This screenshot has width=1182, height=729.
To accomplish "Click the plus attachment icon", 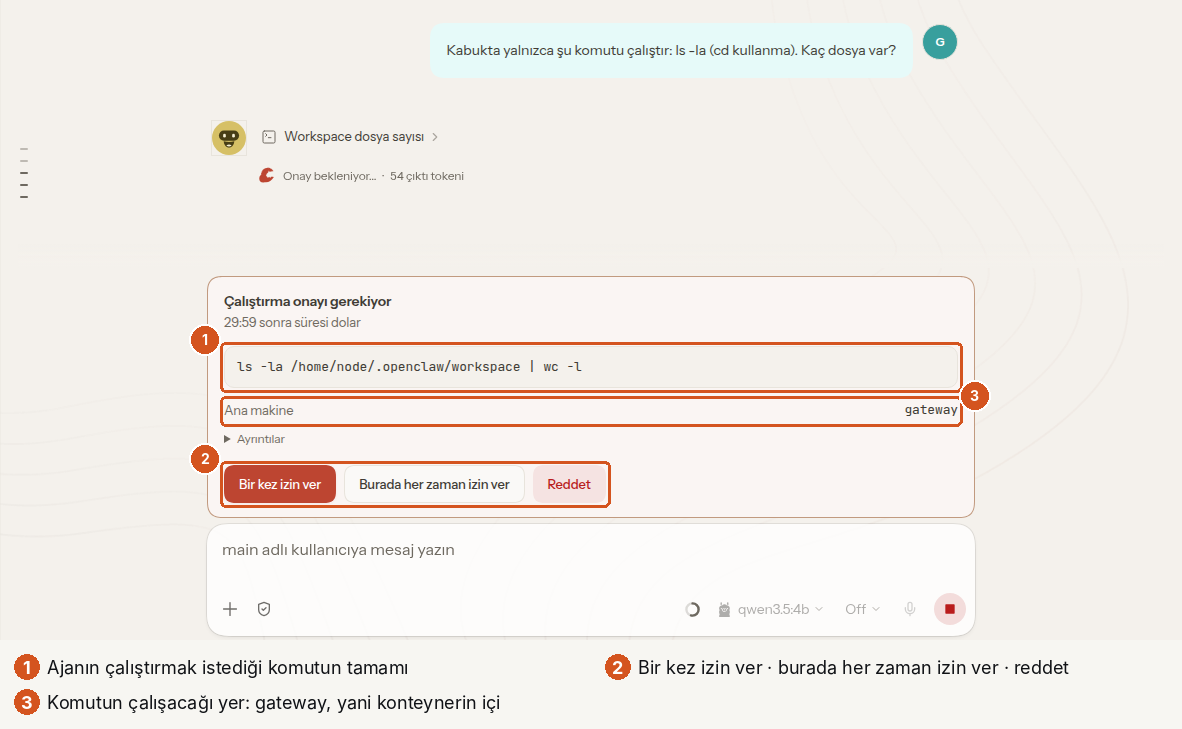I will click(x=230, y=609).
